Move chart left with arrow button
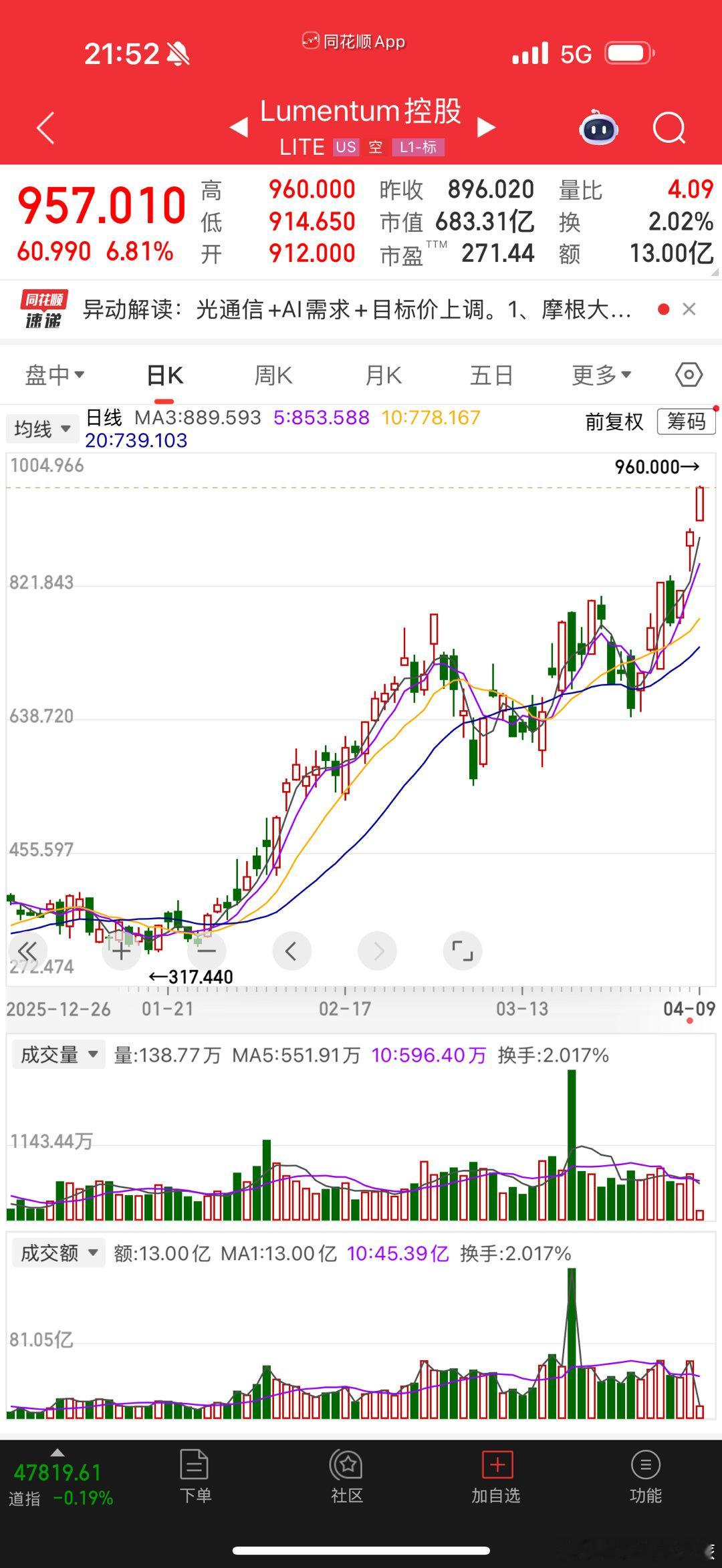Image resolution: width=722 pixels, height=1568 pixels. click(x=291, y=951)
